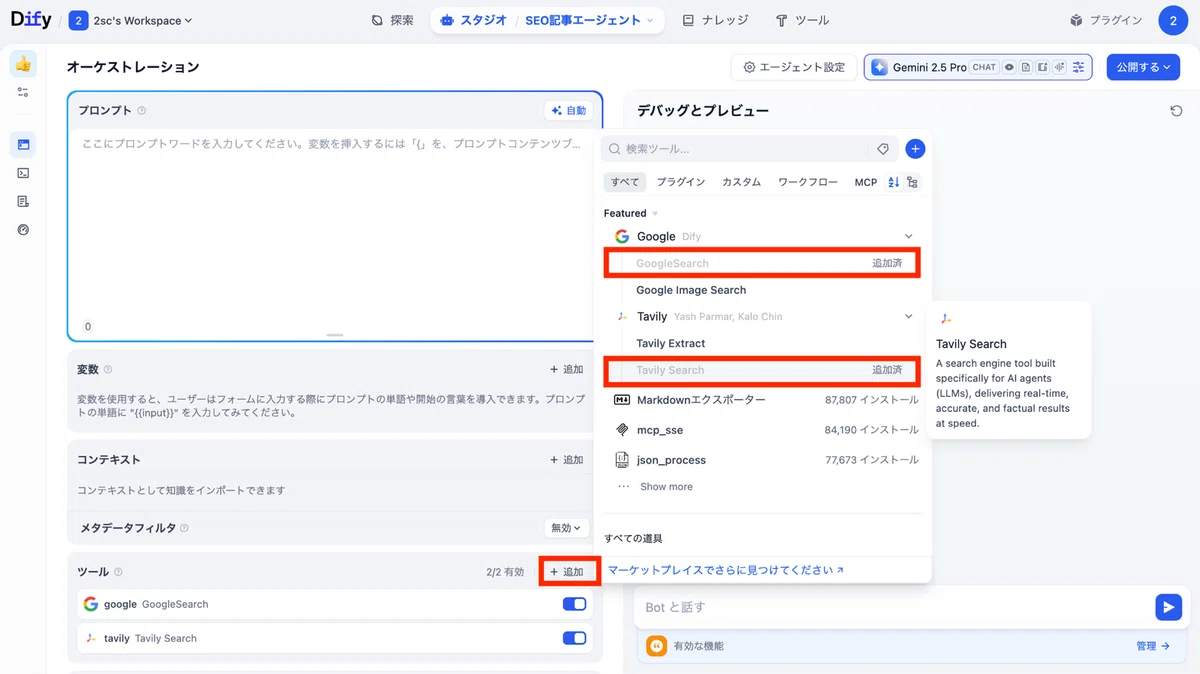Image resolution: width=1200 pixels, height=674 pixels.
Task: Open the thumbs-up app icon in sidebar
Action: (23, 64)
